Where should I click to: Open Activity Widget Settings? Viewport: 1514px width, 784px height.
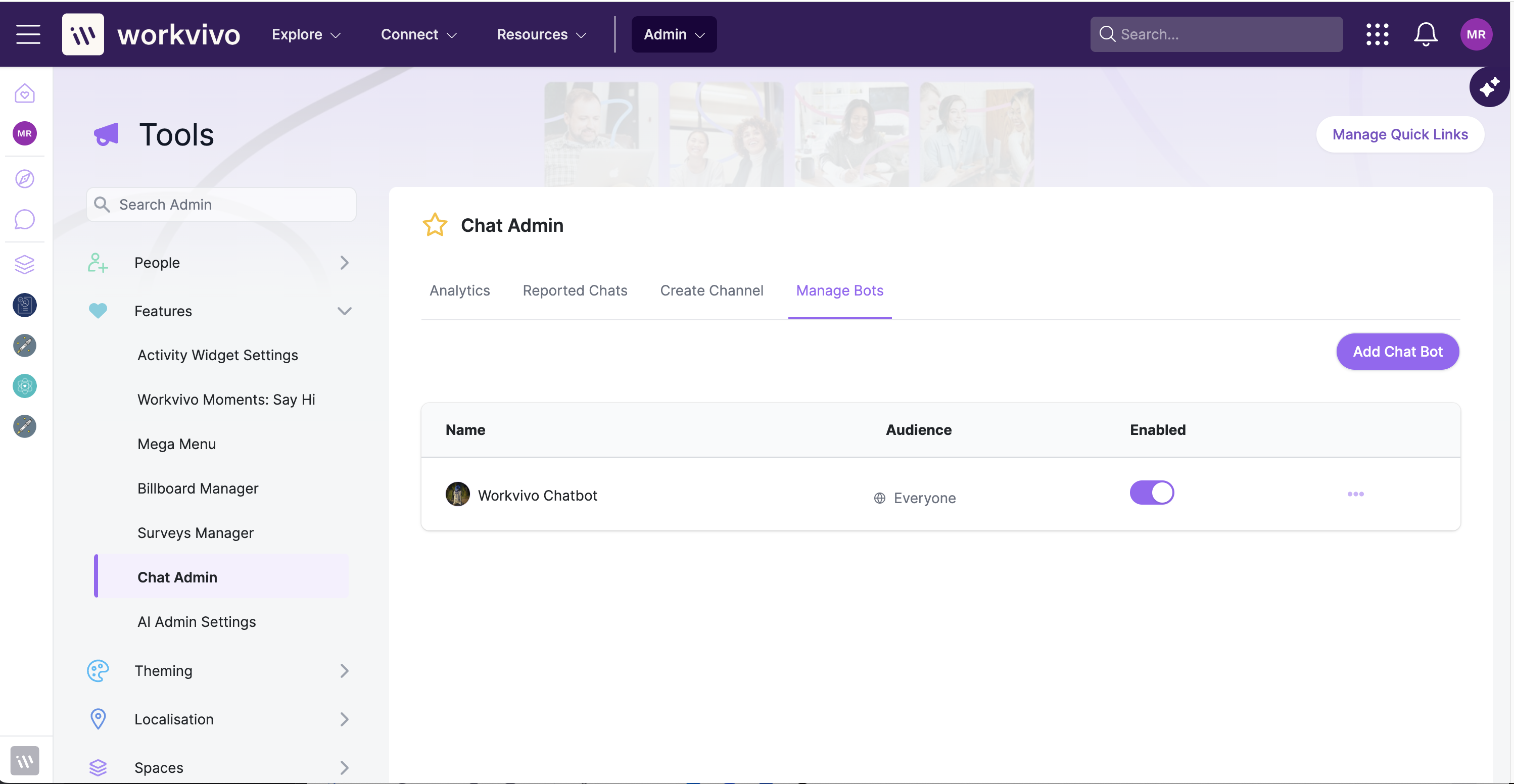(x=217, y=355)
